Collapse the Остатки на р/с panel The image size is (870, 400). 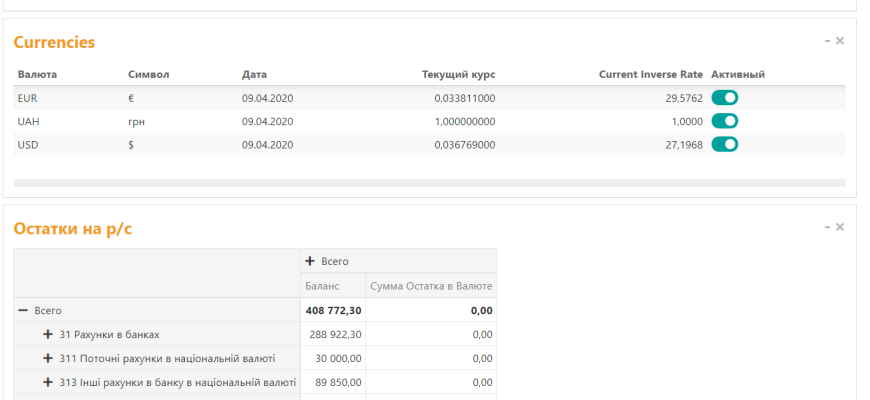pyautogui.click(x=827, y=227)
